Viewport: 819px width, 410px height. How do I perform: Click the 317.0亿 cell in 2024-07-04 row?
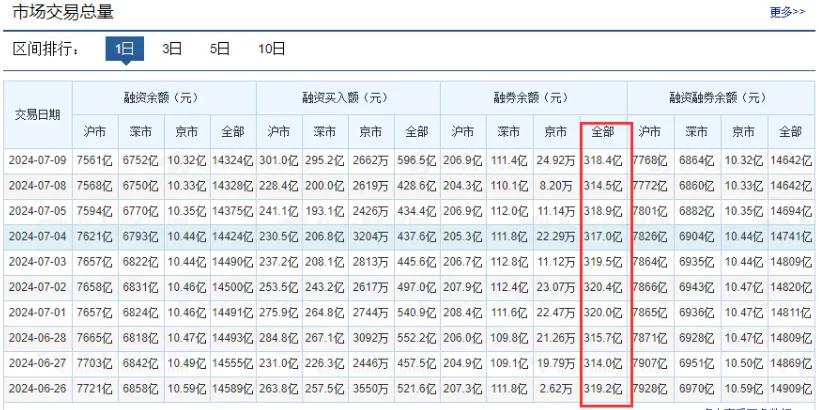(x=603, y=237)
